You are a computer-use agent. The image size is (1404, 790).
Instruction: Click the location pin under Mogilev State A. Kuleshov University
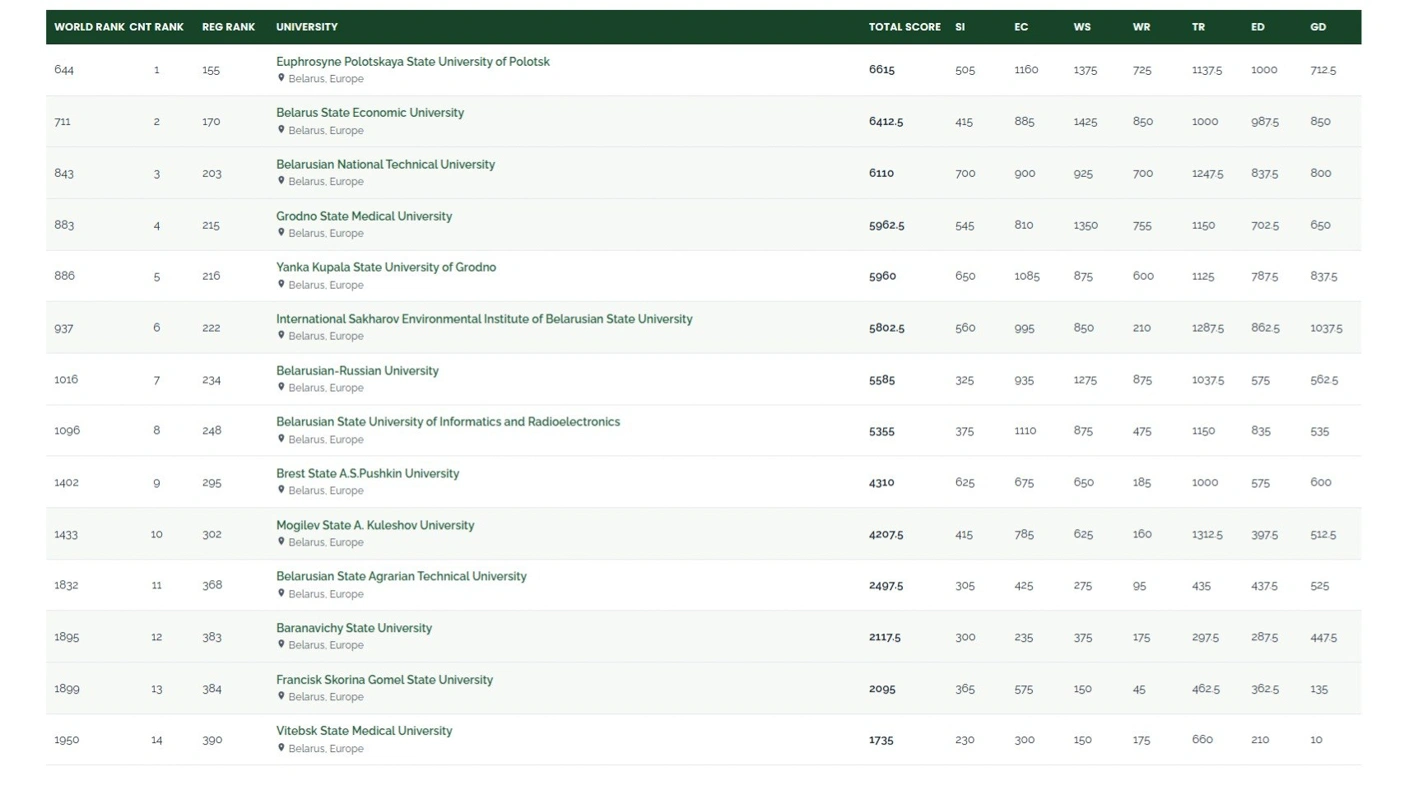(281, 542)
